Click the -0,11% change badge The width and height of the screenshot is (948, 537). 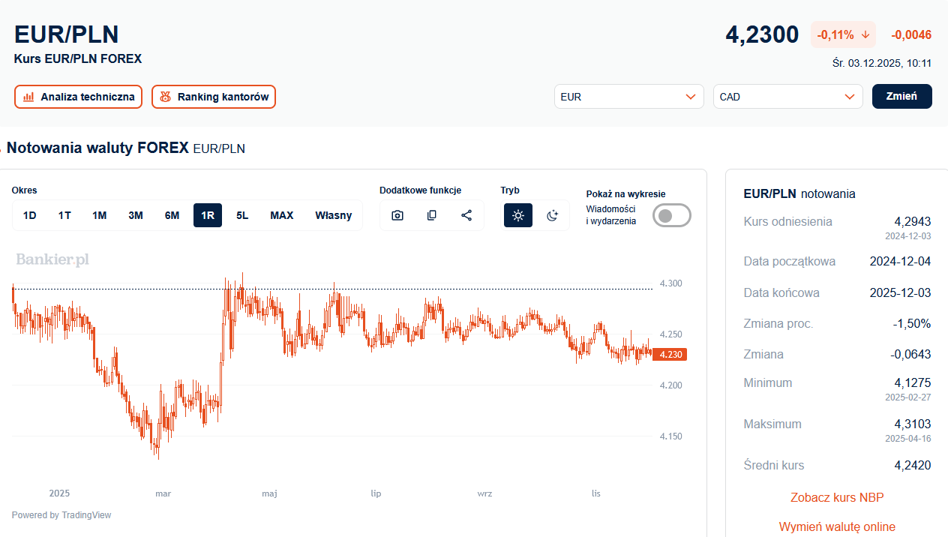(x=843, y=34)
